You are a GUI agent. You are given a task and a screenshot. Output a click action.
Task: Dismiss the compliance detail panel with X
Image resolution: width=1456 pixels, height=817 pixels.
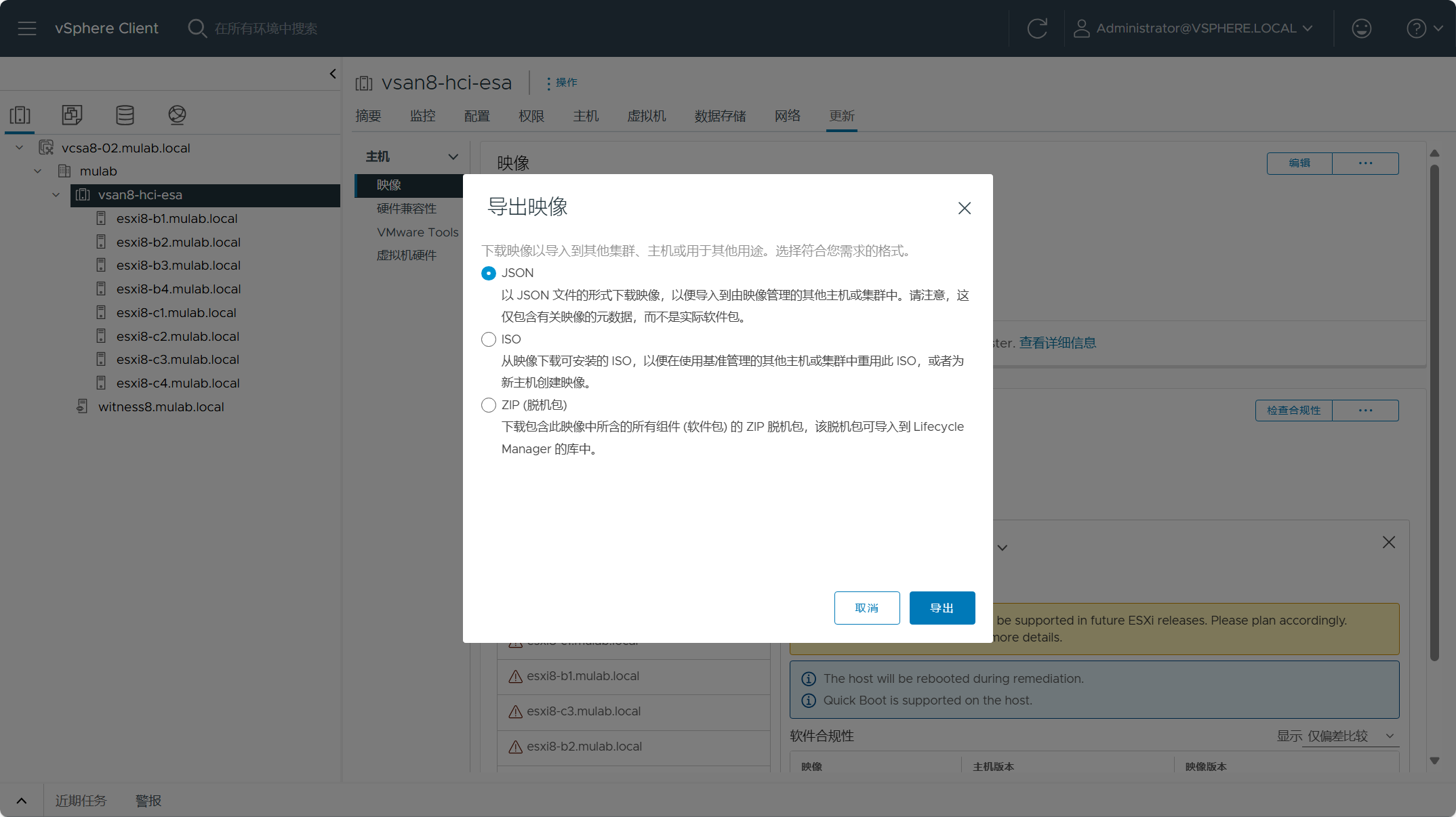click(x=1389, y=542)
